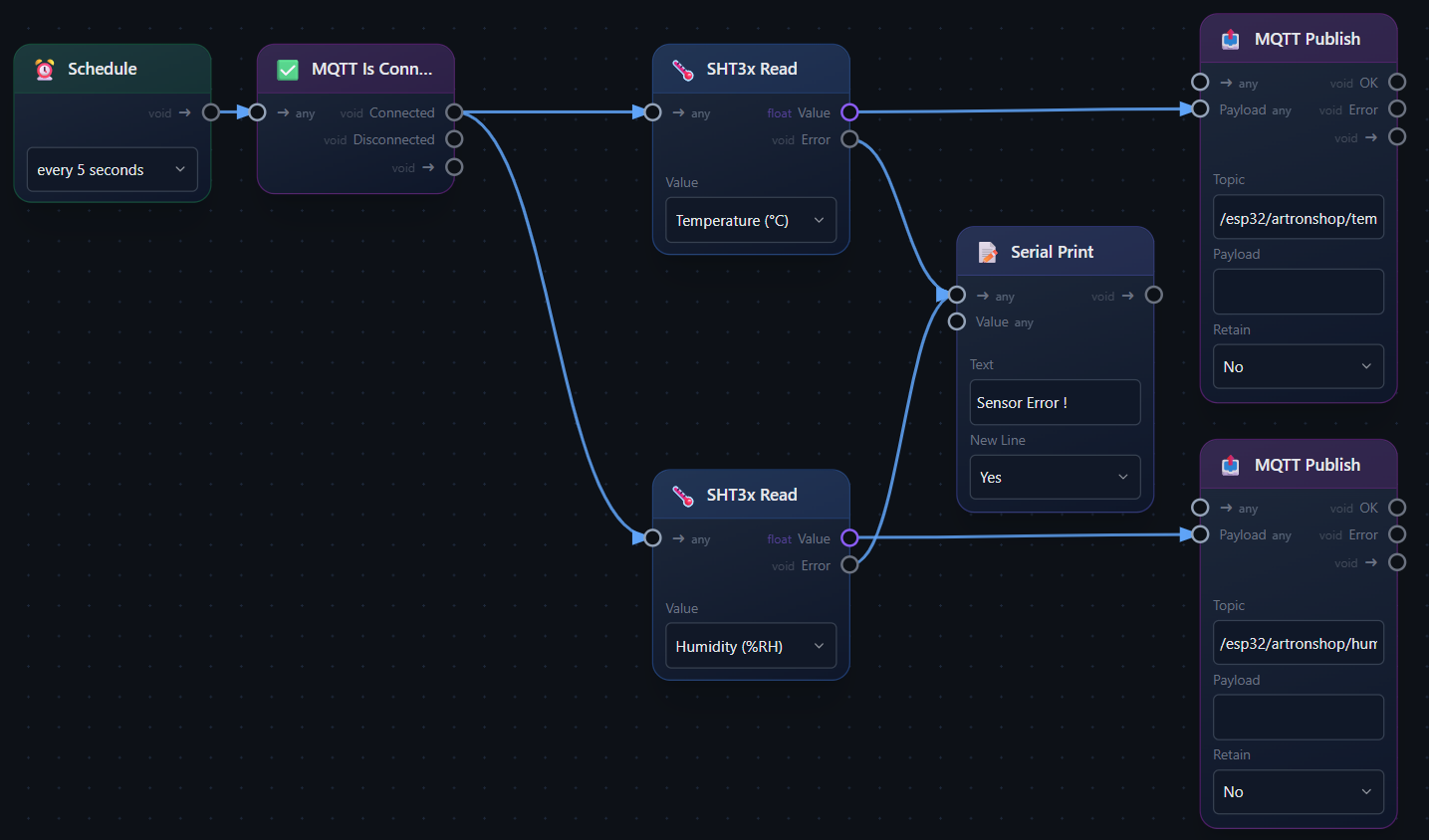The height and width of the screenshot is (840, 1429).
Task: Click OK output port on humidity MQTT Publish node
Action: tap(1397, 508)
